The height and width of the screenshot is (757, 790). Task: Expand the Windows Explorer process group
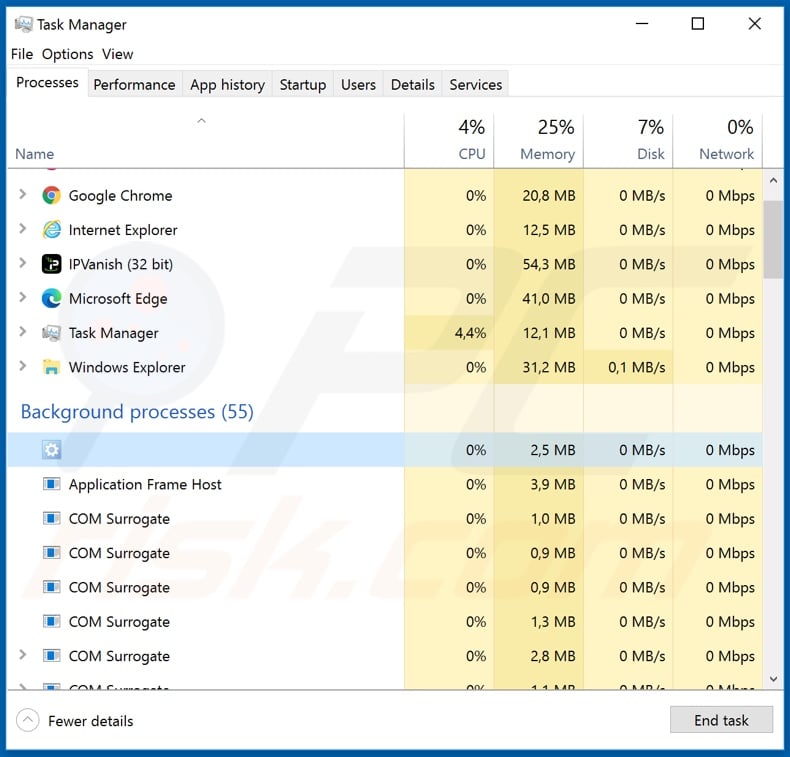pyautogui.click(x=22, y=366)
